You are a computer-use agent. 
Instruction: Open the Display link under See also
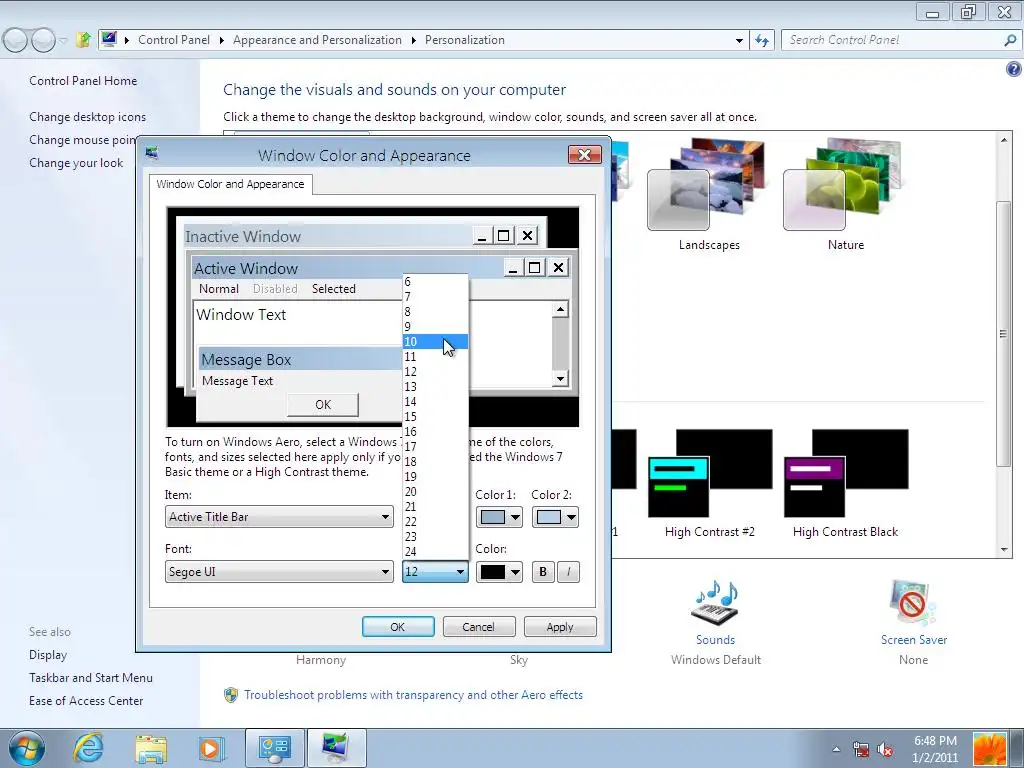[48, 655]
